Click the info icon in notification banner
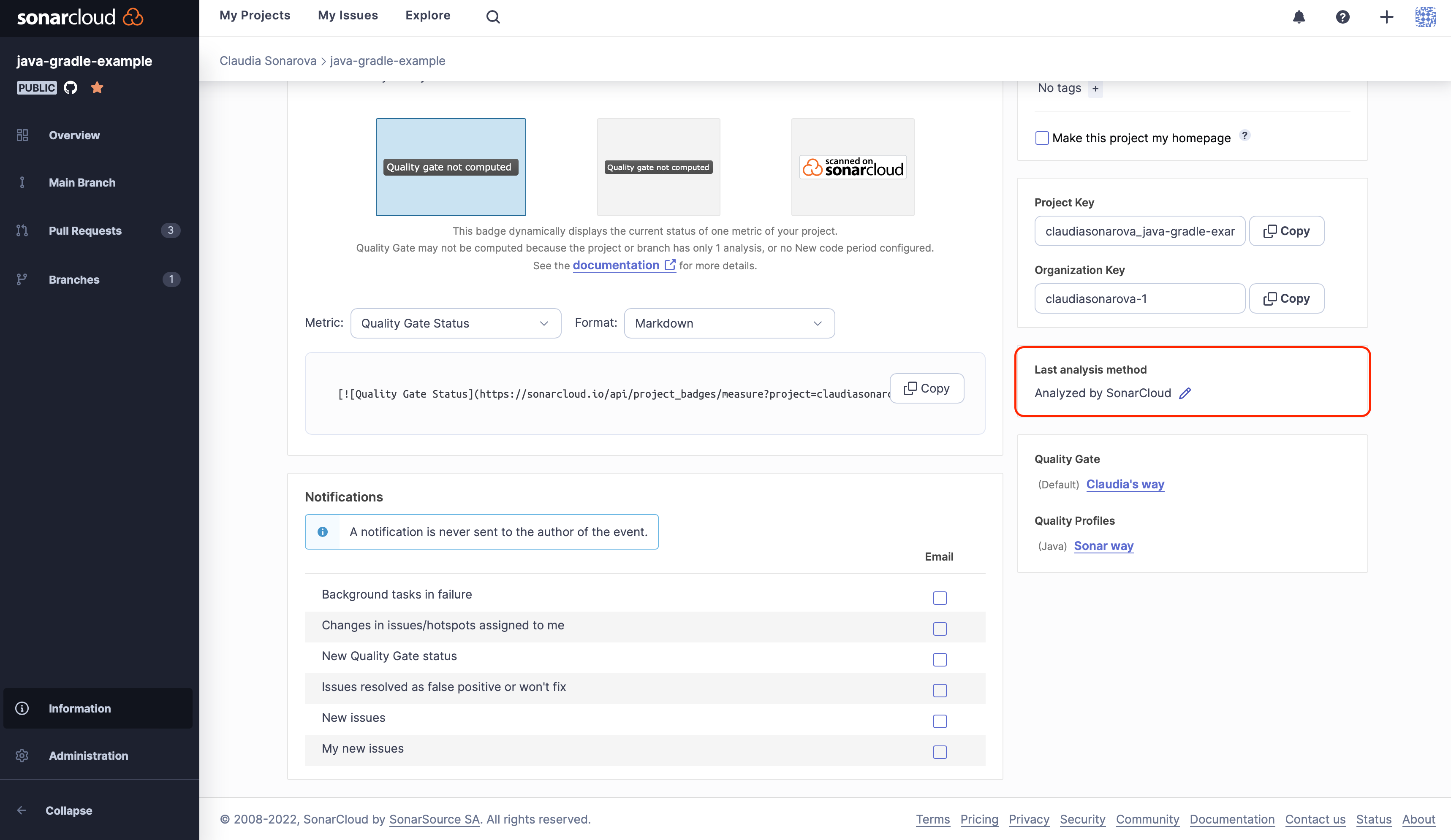The height and width of the screenshot is (840, 1451). point(323,531)
